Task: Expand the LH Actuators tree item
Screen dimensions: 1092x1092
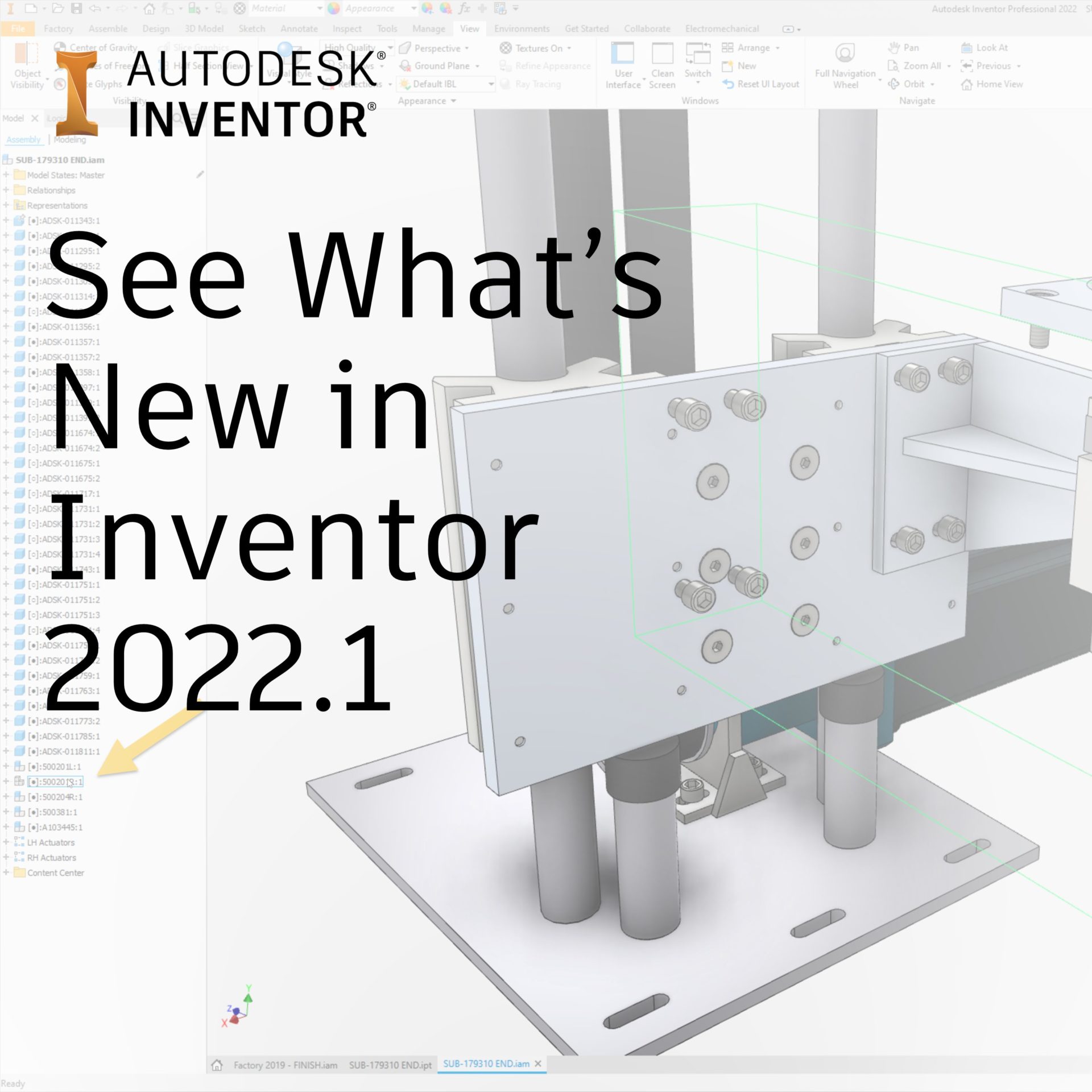Action: click(x=5, y=843)
